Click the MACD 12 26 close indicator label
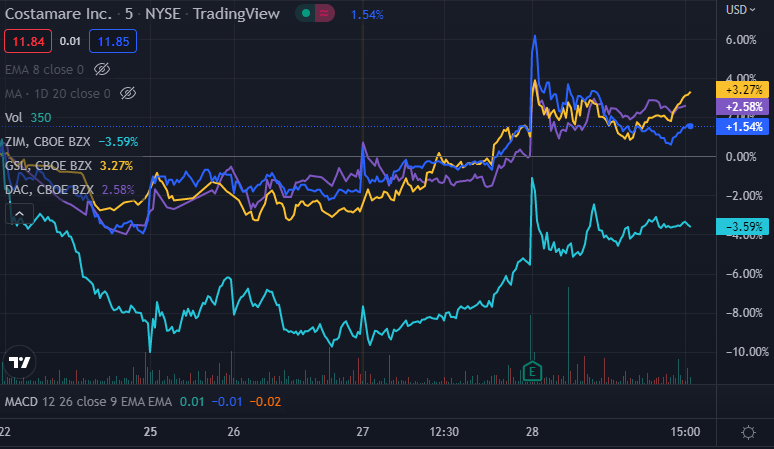Image resolution: width=774 pixels, height=449 pixels. coord(88,402)
